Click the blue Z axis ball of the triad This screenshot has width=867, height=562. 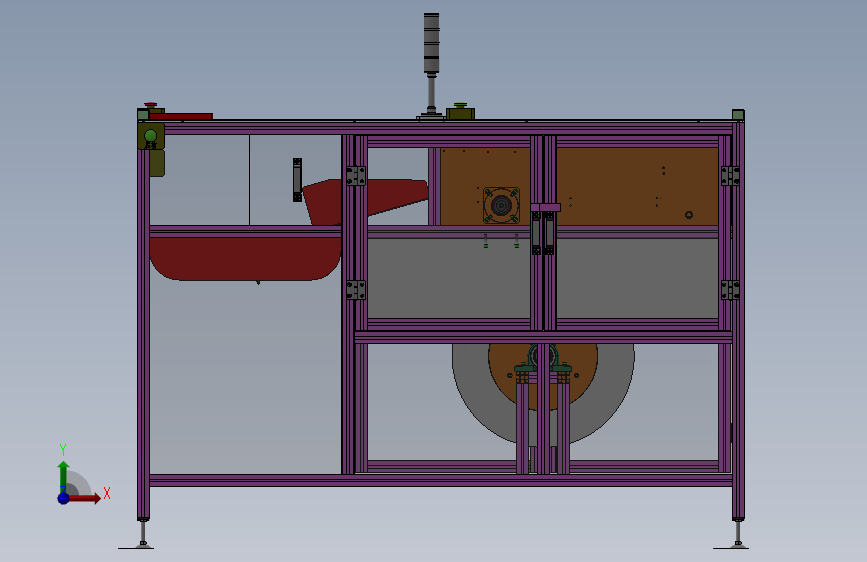pos(64,498)
